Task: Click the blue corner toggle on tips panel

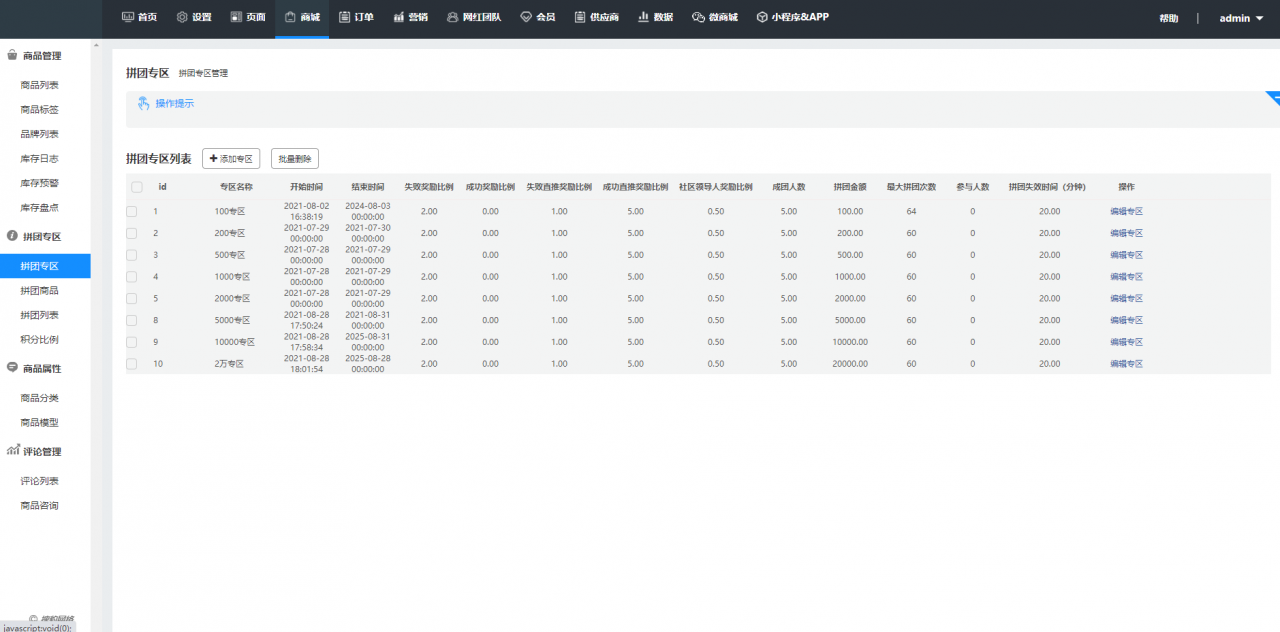Action: pos(1273,97)
